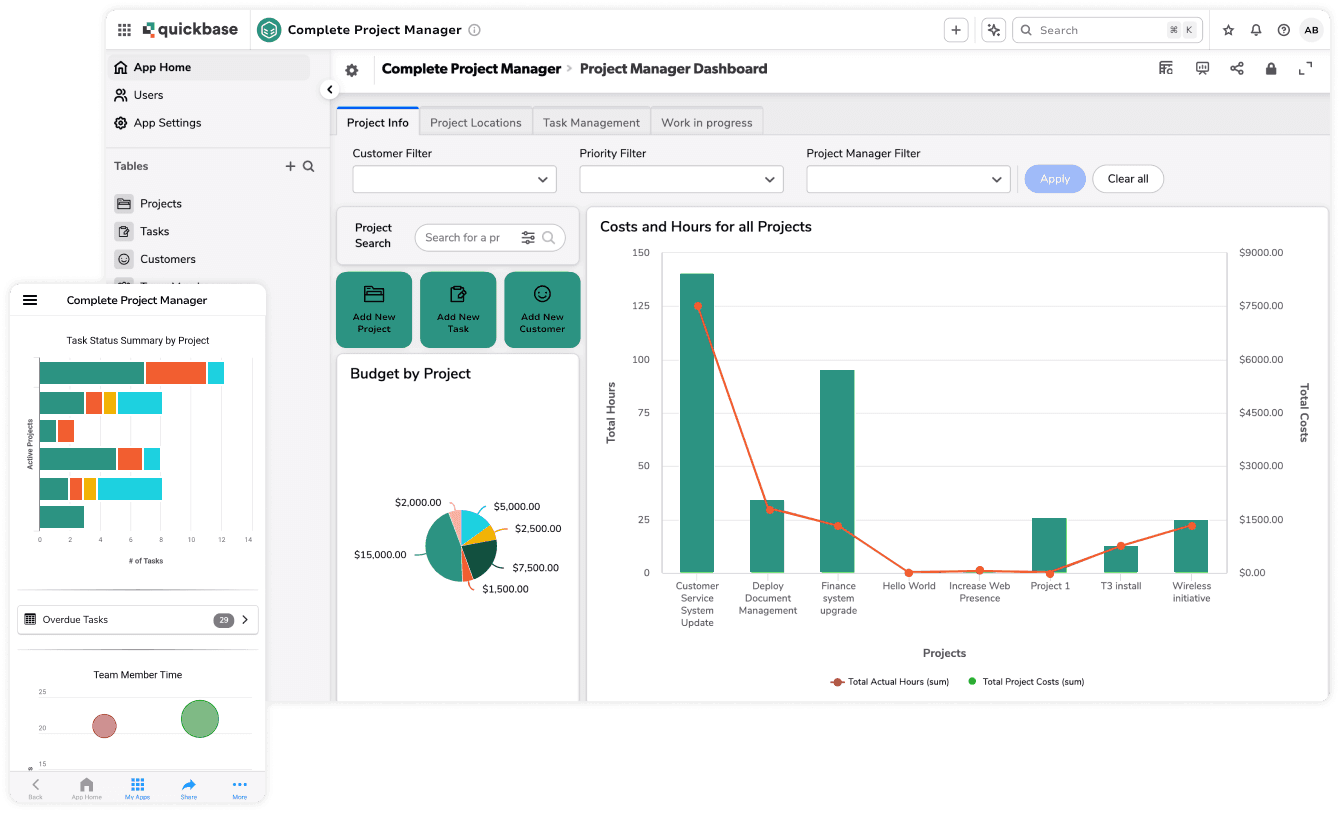Image resolution: width=1340 pixels, height=813 pixels.
Task: Open the Customer Filter dropdown
Action: pos(454,179)
